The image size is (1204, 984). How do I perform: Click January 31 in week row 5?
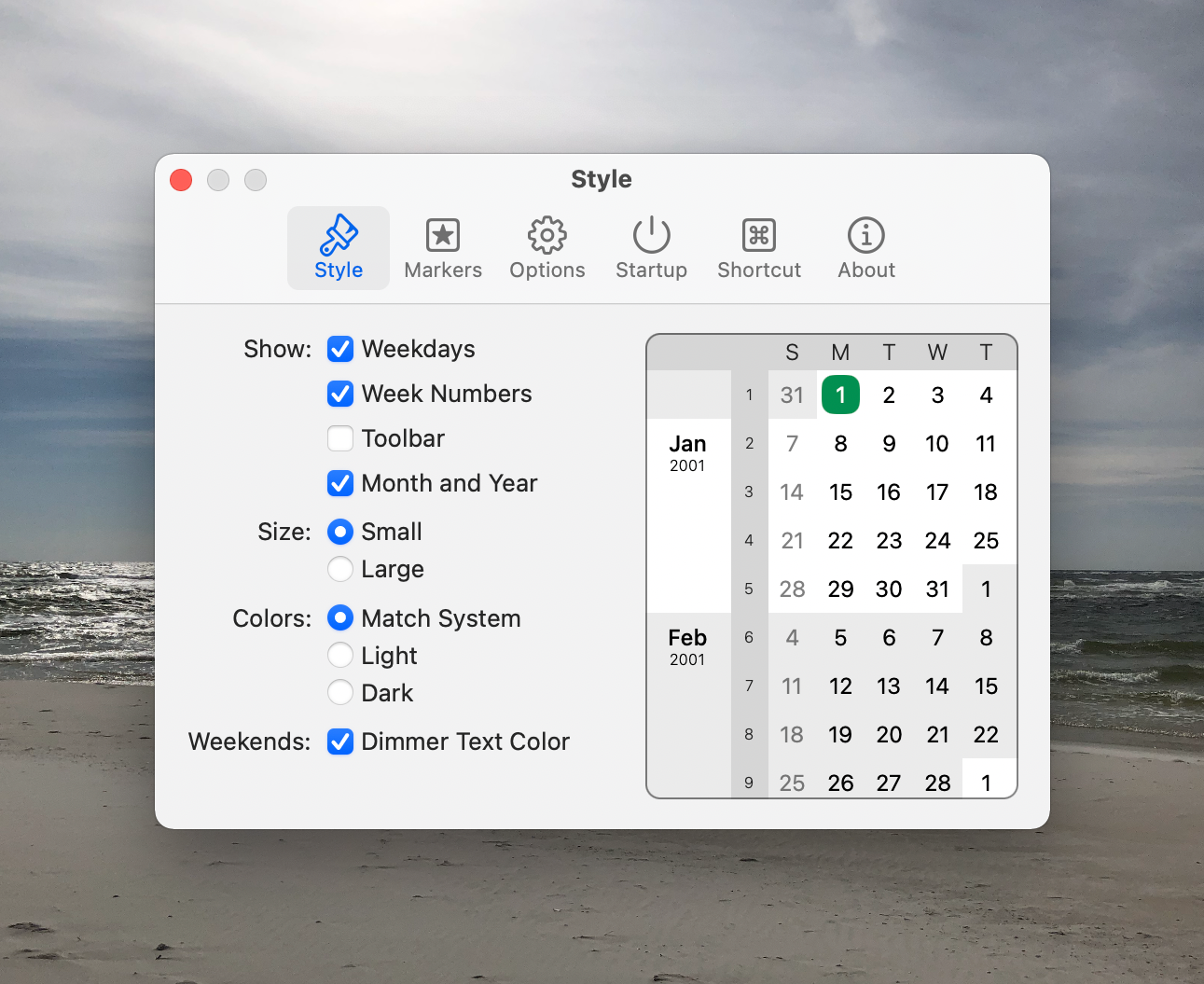[937, 589]
